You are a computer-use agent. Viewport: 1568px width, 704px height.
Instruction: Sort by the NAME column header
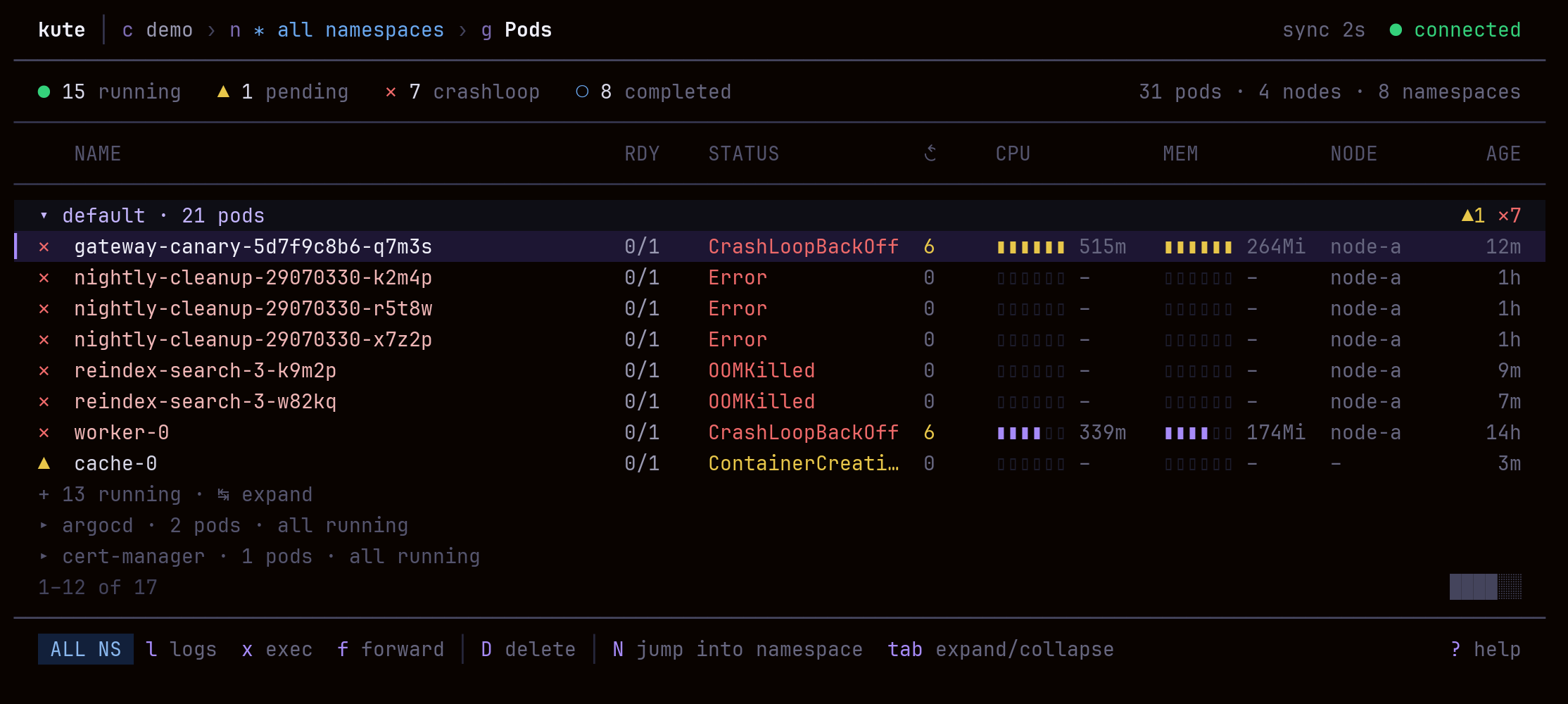98,153
